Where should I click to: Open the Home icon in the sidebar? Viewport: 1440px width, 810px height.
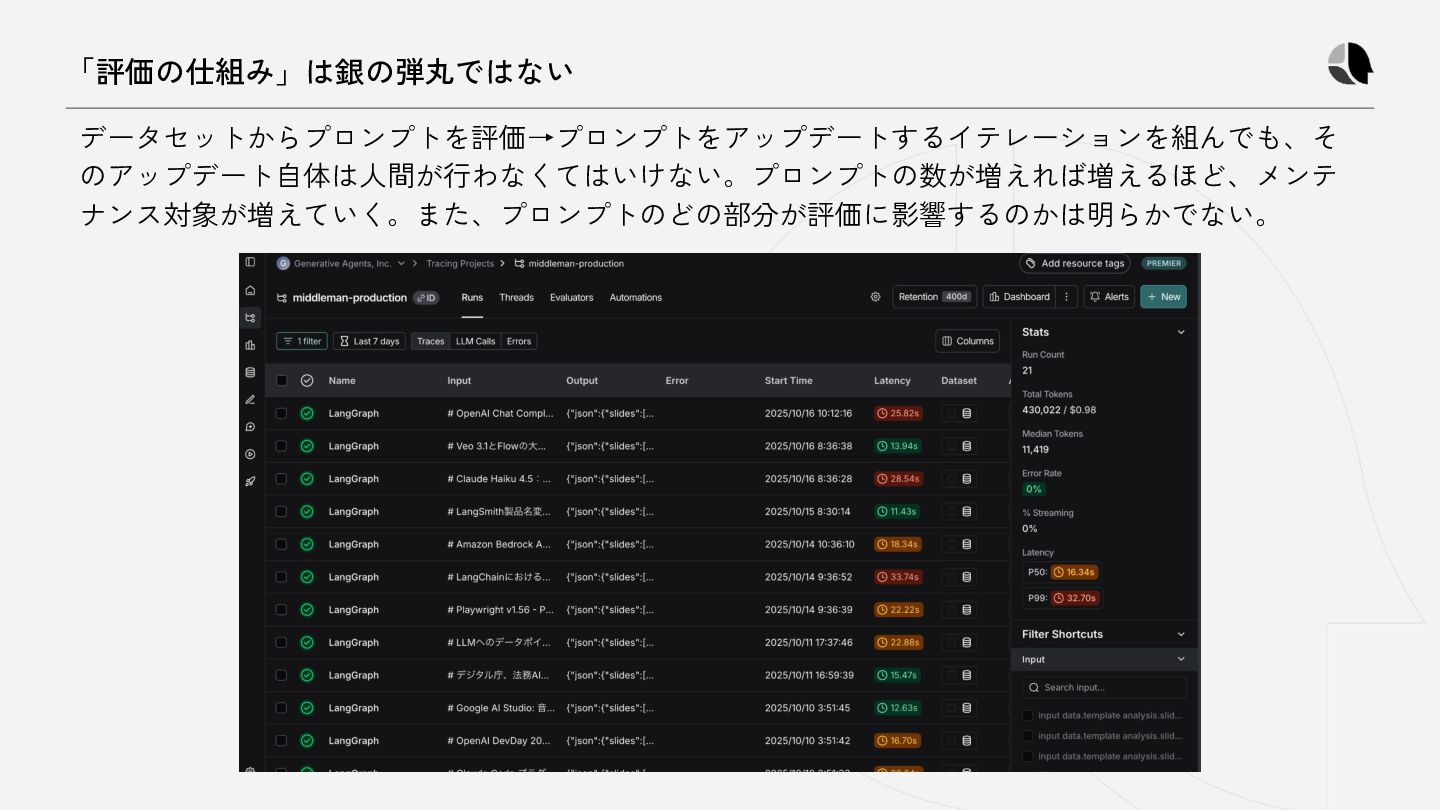pos(250,290)
